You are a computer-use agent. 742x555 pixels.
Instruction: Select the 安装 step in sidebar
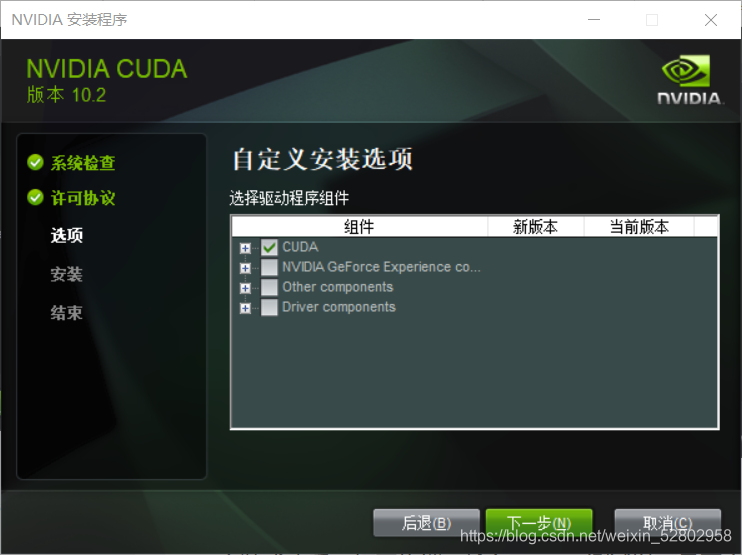point(67,274)
